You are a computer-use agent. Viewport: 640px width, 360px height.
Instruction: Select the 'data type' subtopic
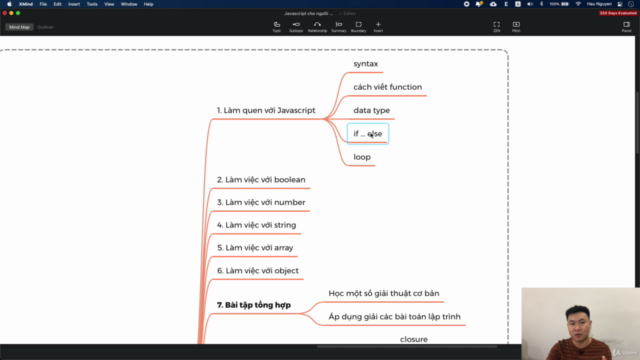click(x=371, y=110)
